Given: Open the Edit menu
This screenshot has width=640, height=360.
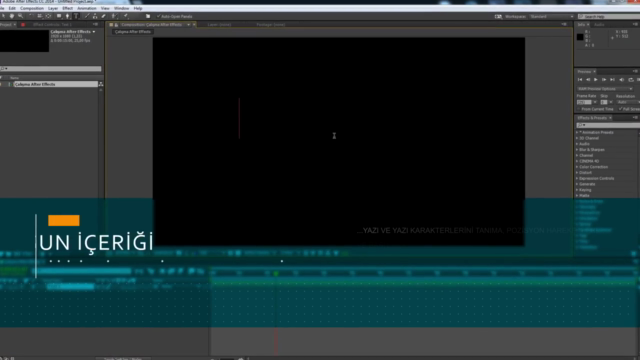Looking at the screenshot, I should (12, 8).
